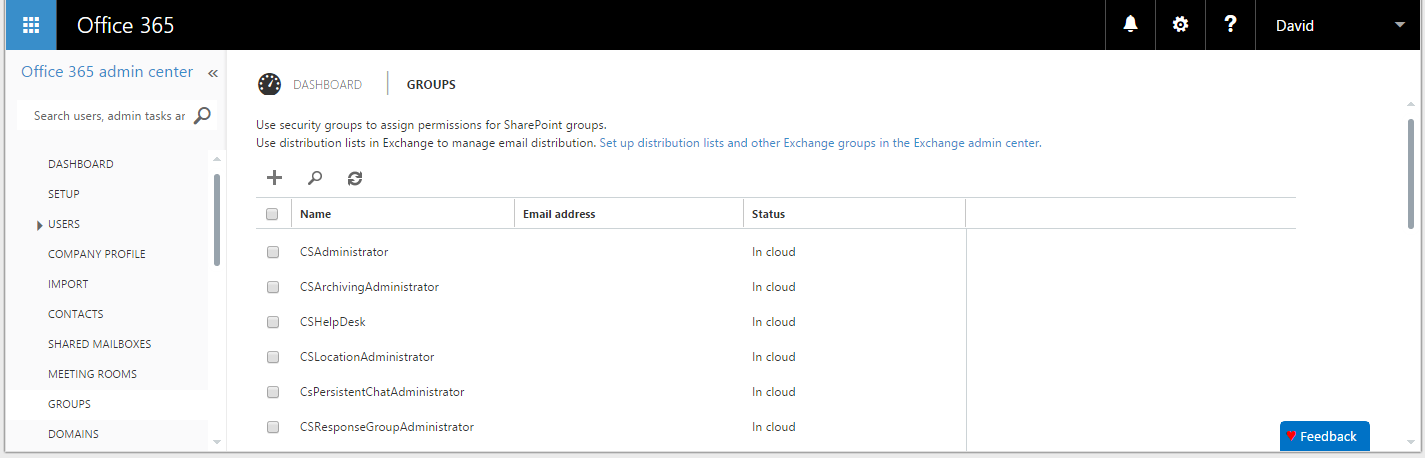Sort by the Status column header

(768, 214)
